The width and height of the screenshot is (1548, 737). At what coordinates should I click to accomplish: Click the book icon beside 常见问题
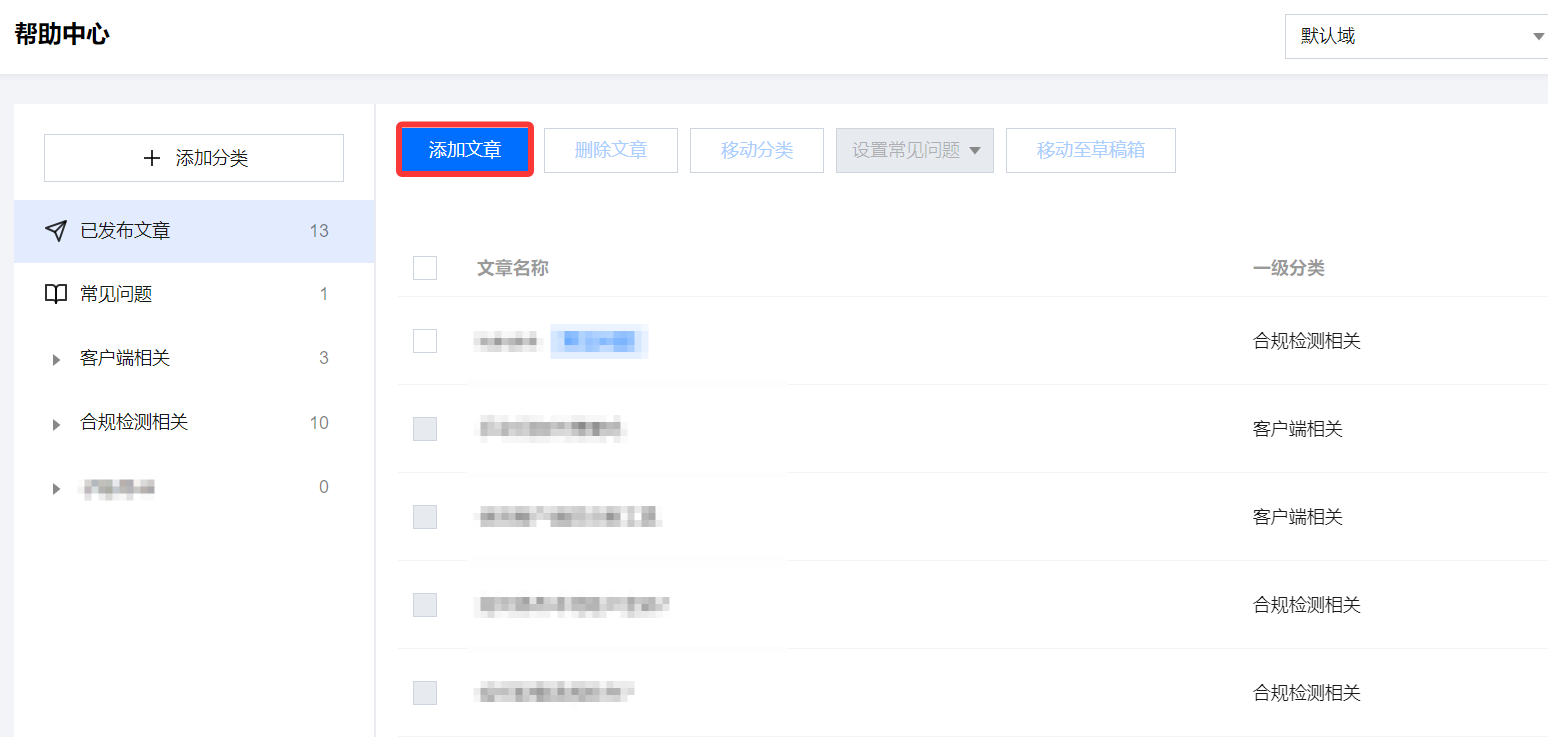56,294
